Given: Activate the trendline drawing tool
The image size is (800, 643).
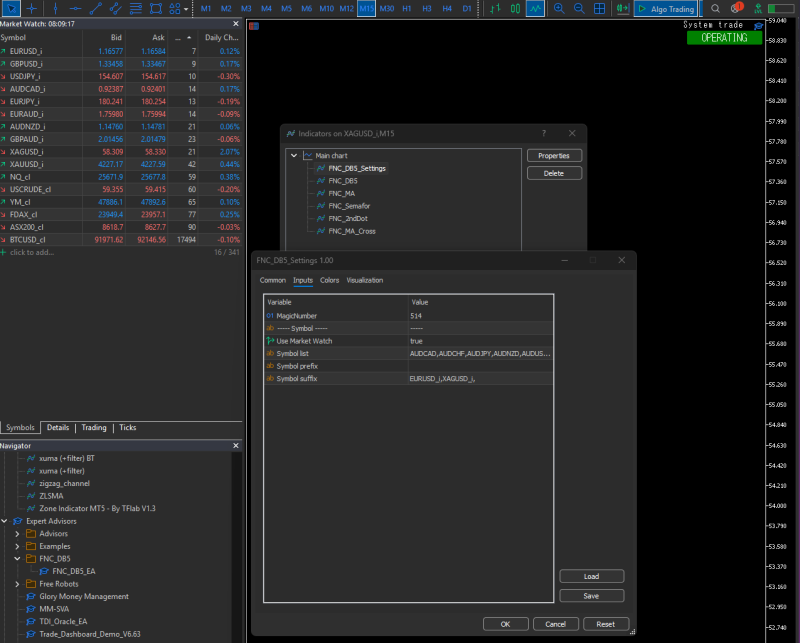Looking at the screenshot, I should (96, 8).
